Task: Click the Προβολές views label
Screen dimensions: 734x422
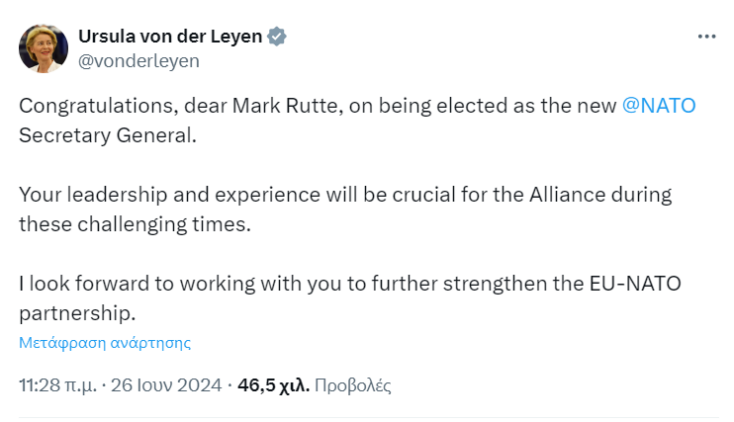Action: click(x=353, y=384)
